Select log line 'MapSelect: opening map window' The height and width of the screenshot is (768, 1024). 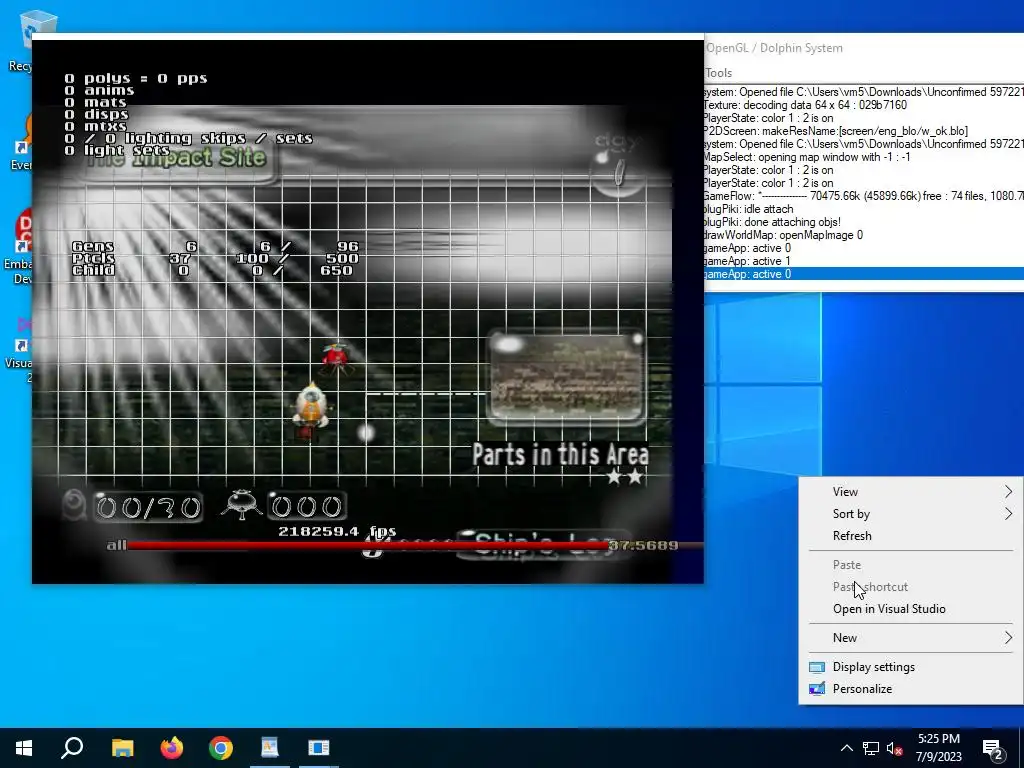click(864, 157)
